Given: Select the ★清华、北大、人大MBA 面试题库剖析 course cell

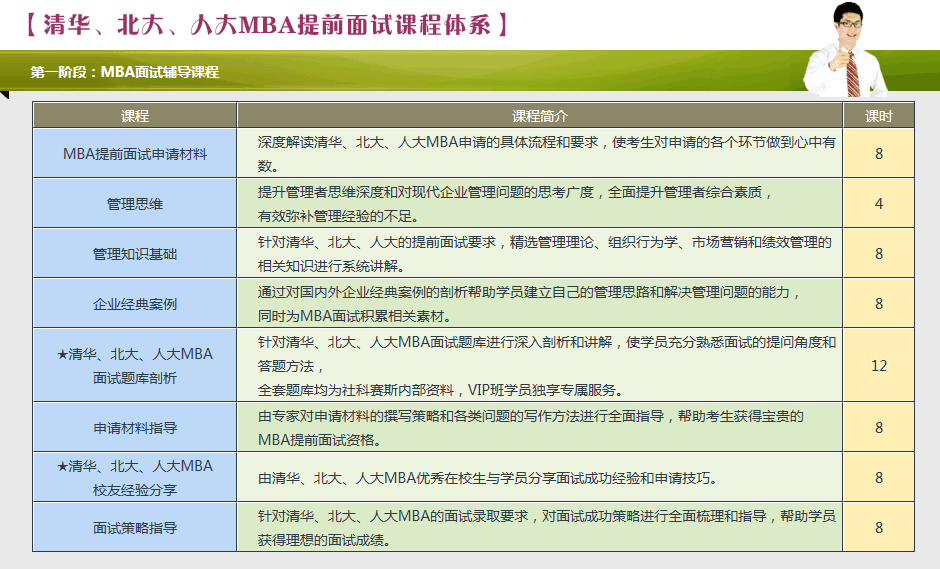Looking at the screenshot, I should pos(135,366).
